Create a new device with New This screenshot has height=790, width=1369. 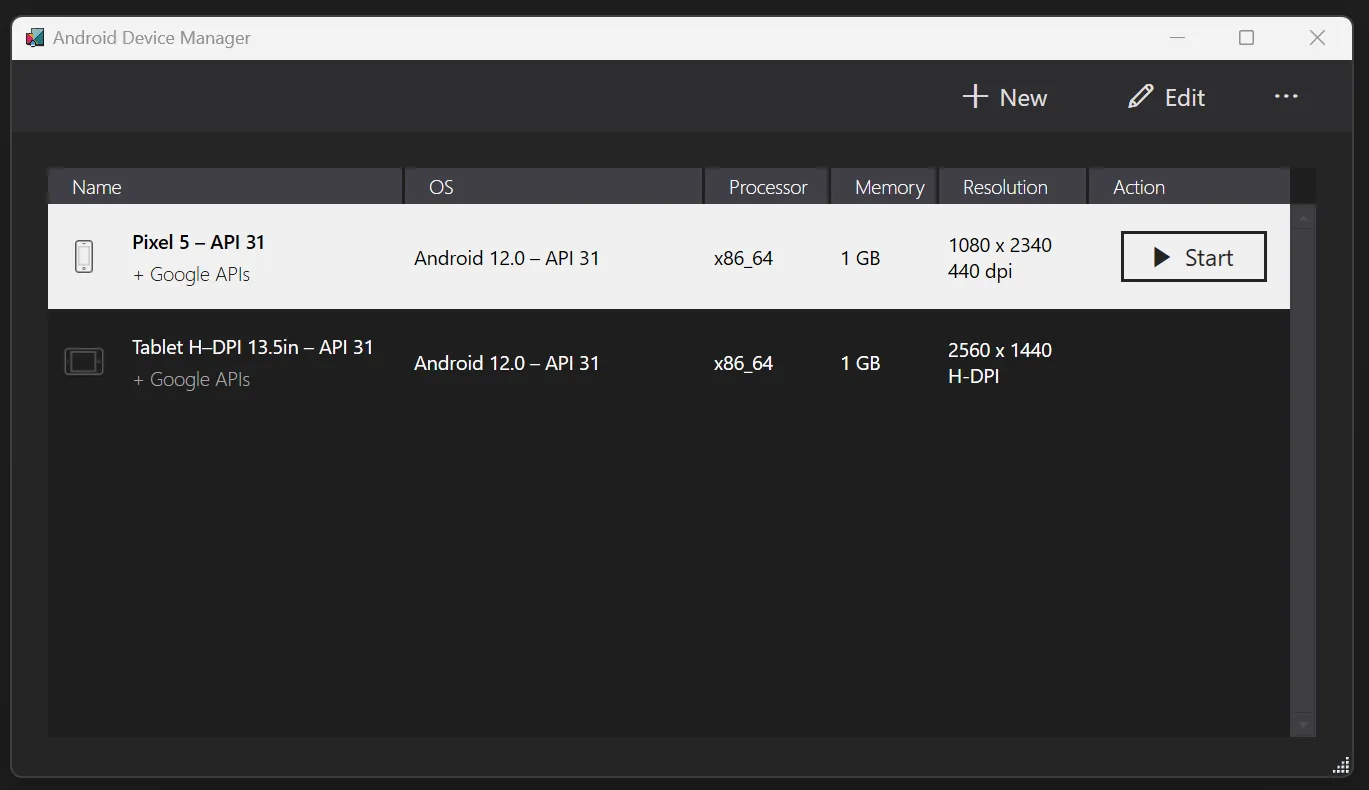(1005, 97)
